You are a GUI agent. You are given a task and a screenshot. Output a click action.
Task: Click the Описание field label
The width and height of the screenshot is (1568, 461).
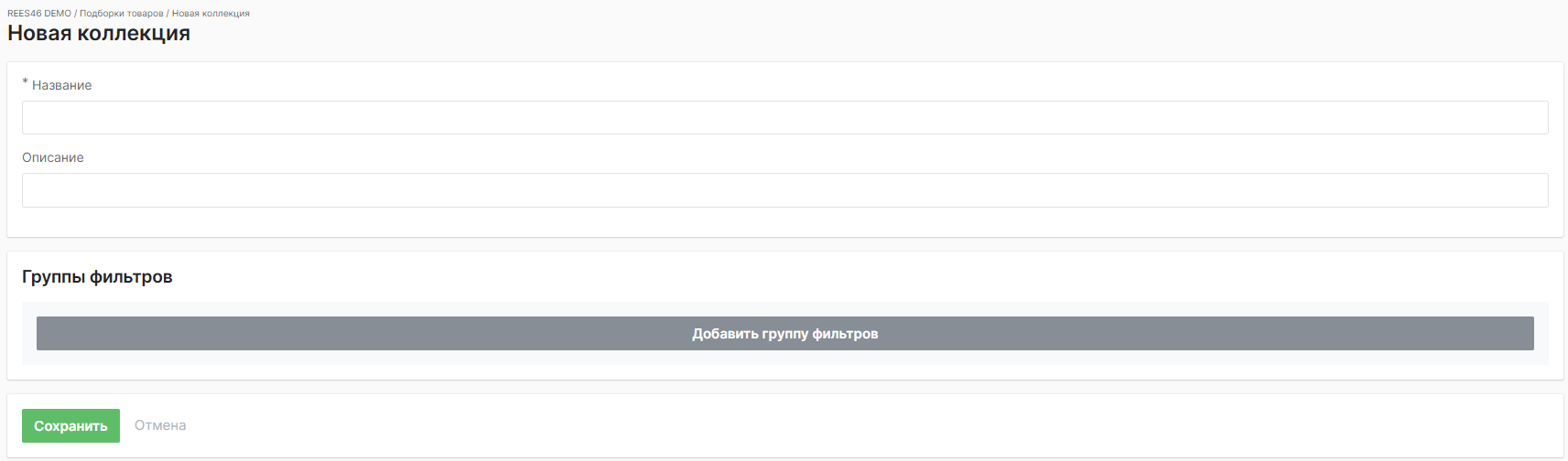point(53,157)
